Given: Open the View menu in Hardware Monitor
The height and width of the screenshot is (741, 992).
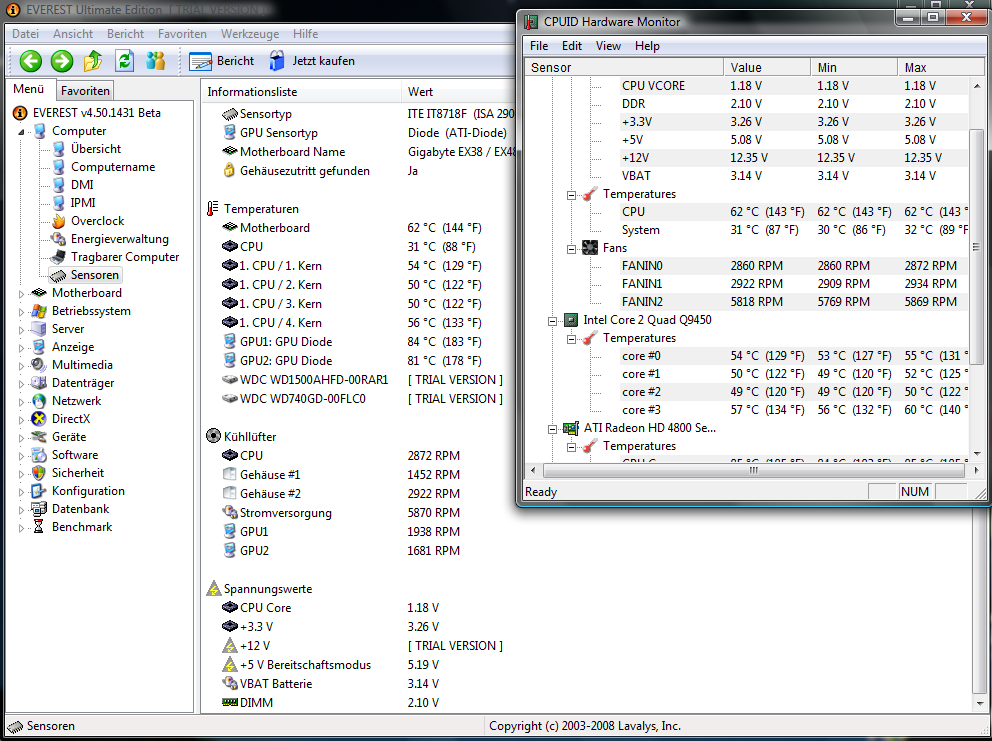Looking at the screenshot, I should coord(608,46).
